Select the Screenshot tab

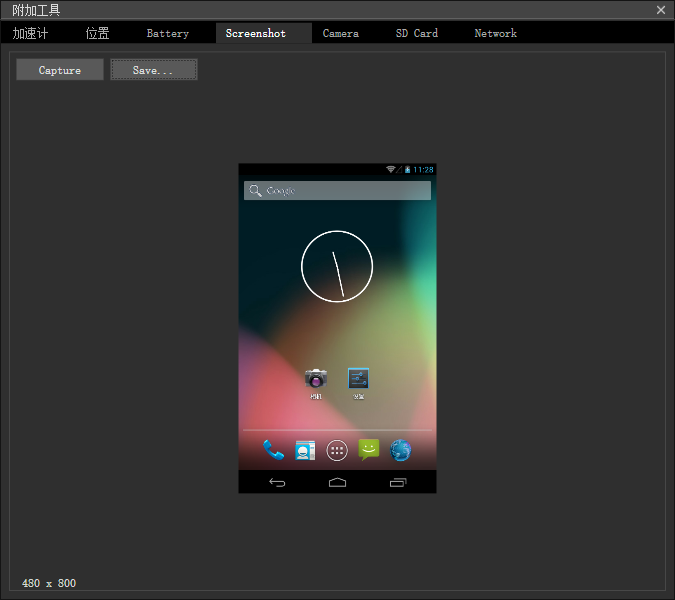256,33
